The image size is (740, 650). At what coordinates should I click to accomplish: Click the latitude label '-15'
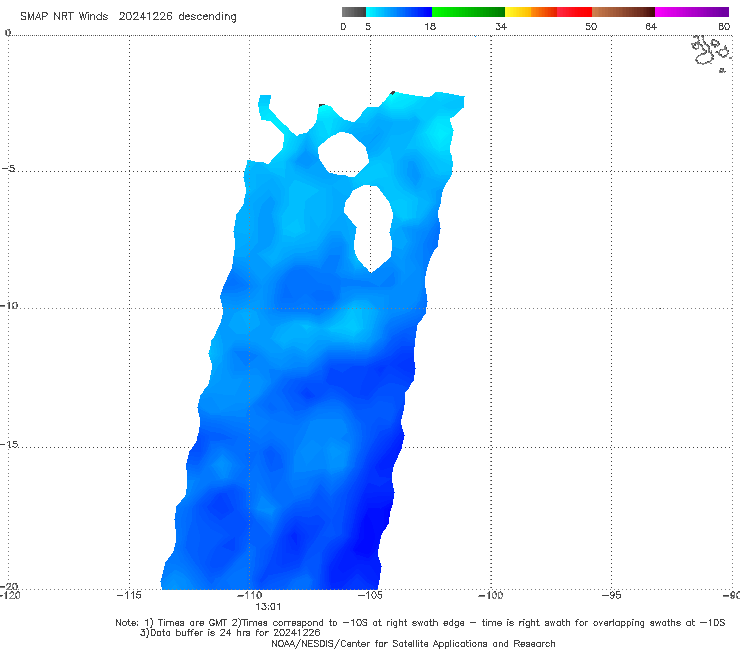coord(9,444)
